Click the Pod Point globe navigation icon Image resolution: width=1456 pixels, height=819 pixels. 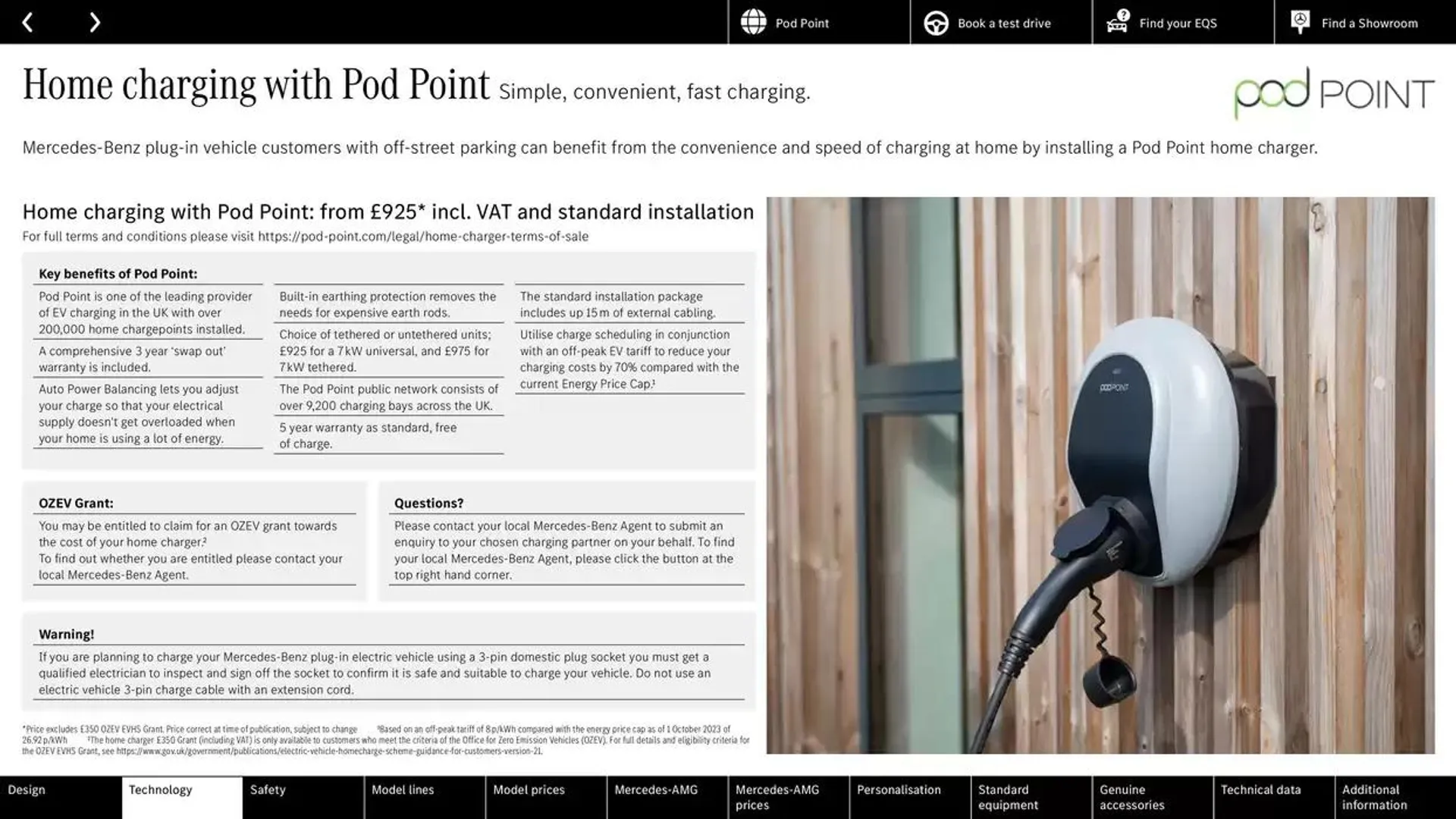coord(752,22)
